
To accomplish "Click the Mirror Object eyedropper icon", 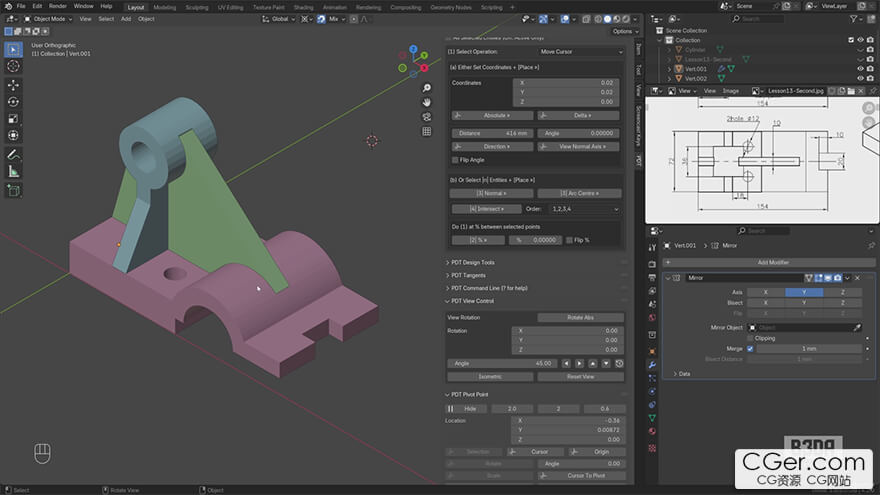I will click(x=857, y=327).
